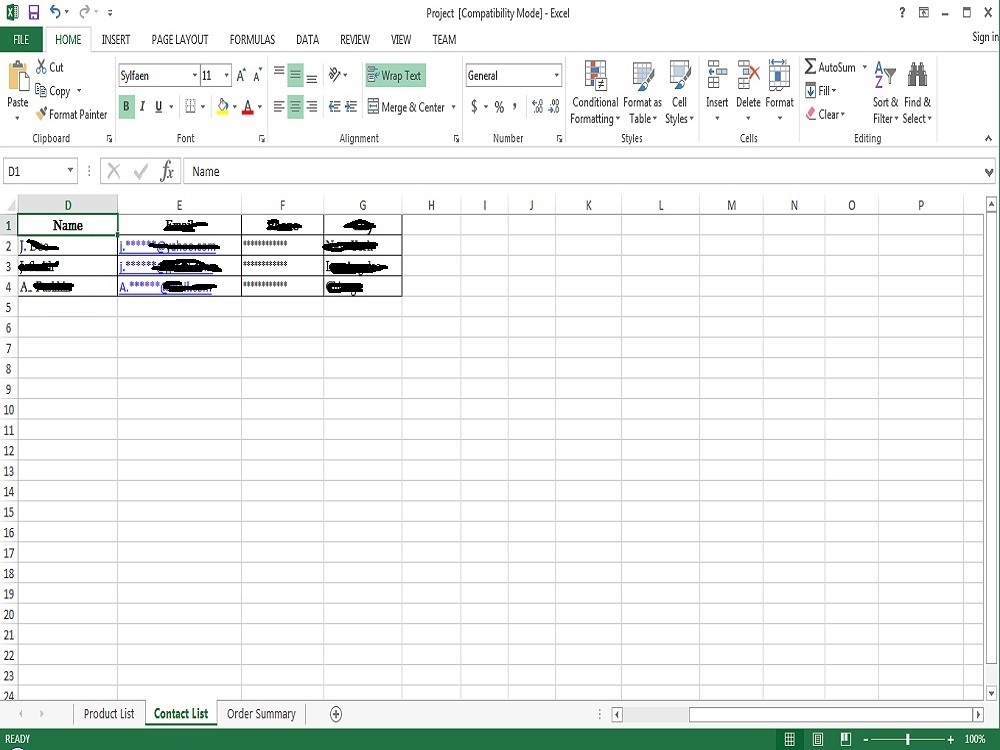1000x750 pixels.
Task: Switch to Normal view in status bar
Action: click(x=790, y=739)
